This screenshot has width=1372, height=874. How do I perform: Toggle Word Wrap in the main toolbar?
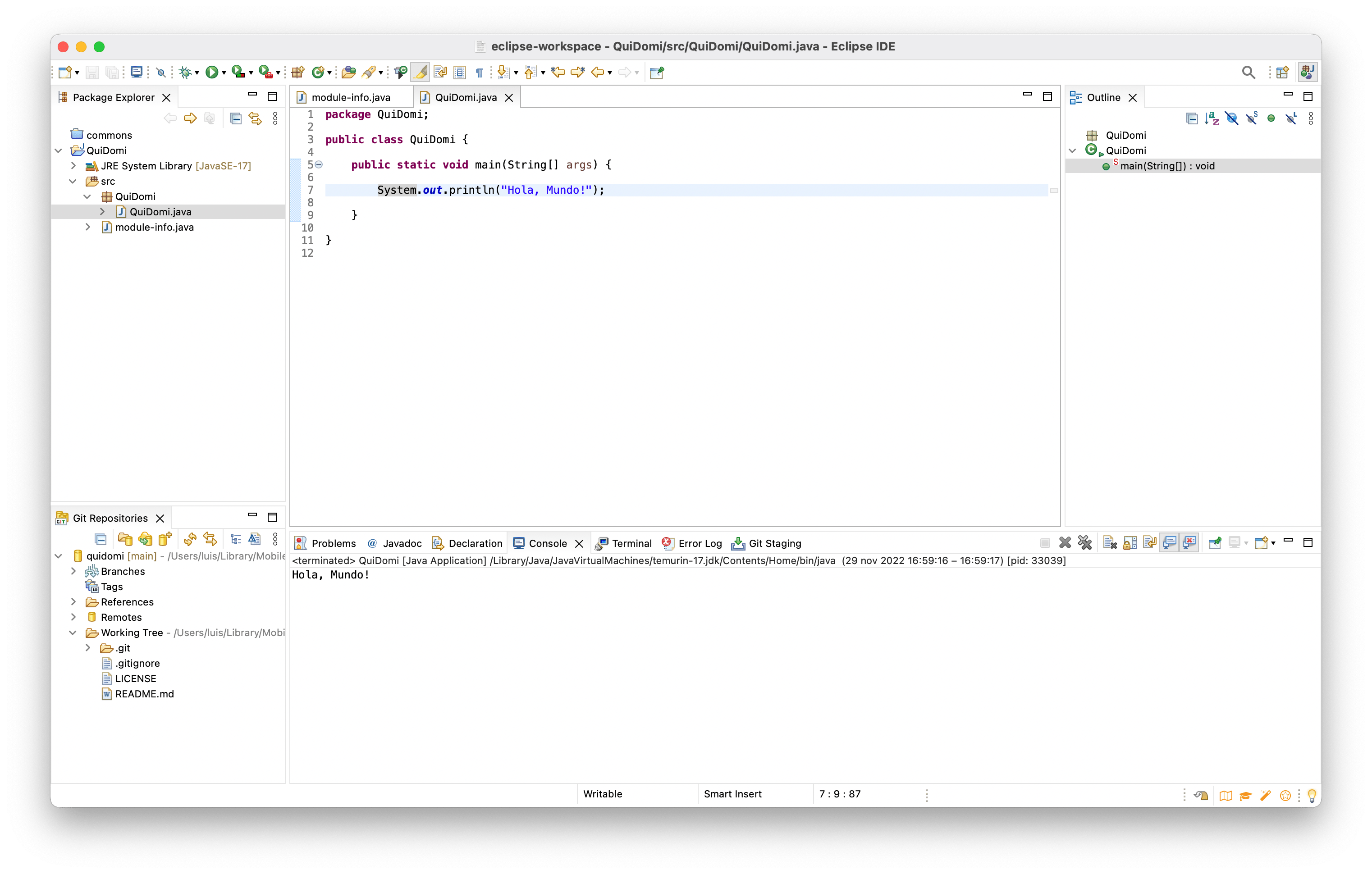click(x=440, y=73)
